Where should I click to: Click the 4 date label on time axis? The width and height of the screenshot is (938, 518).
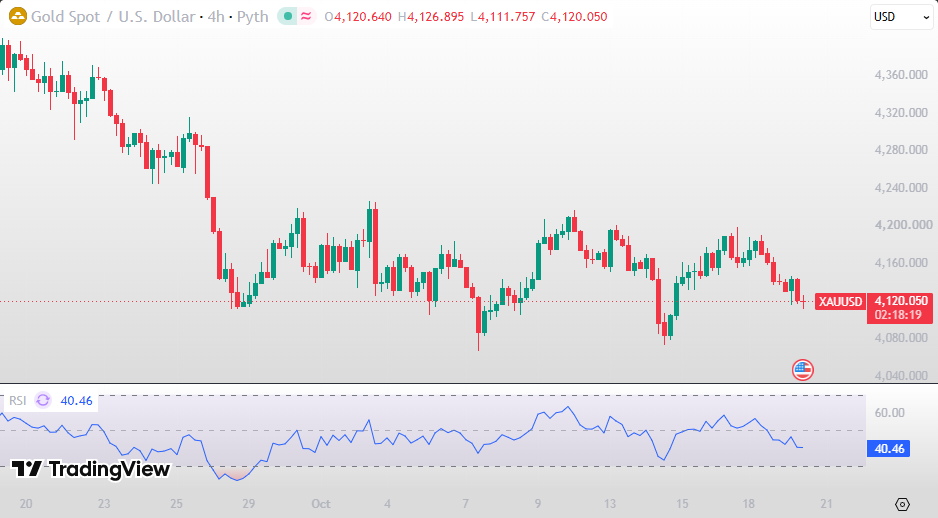pos(388,504)
